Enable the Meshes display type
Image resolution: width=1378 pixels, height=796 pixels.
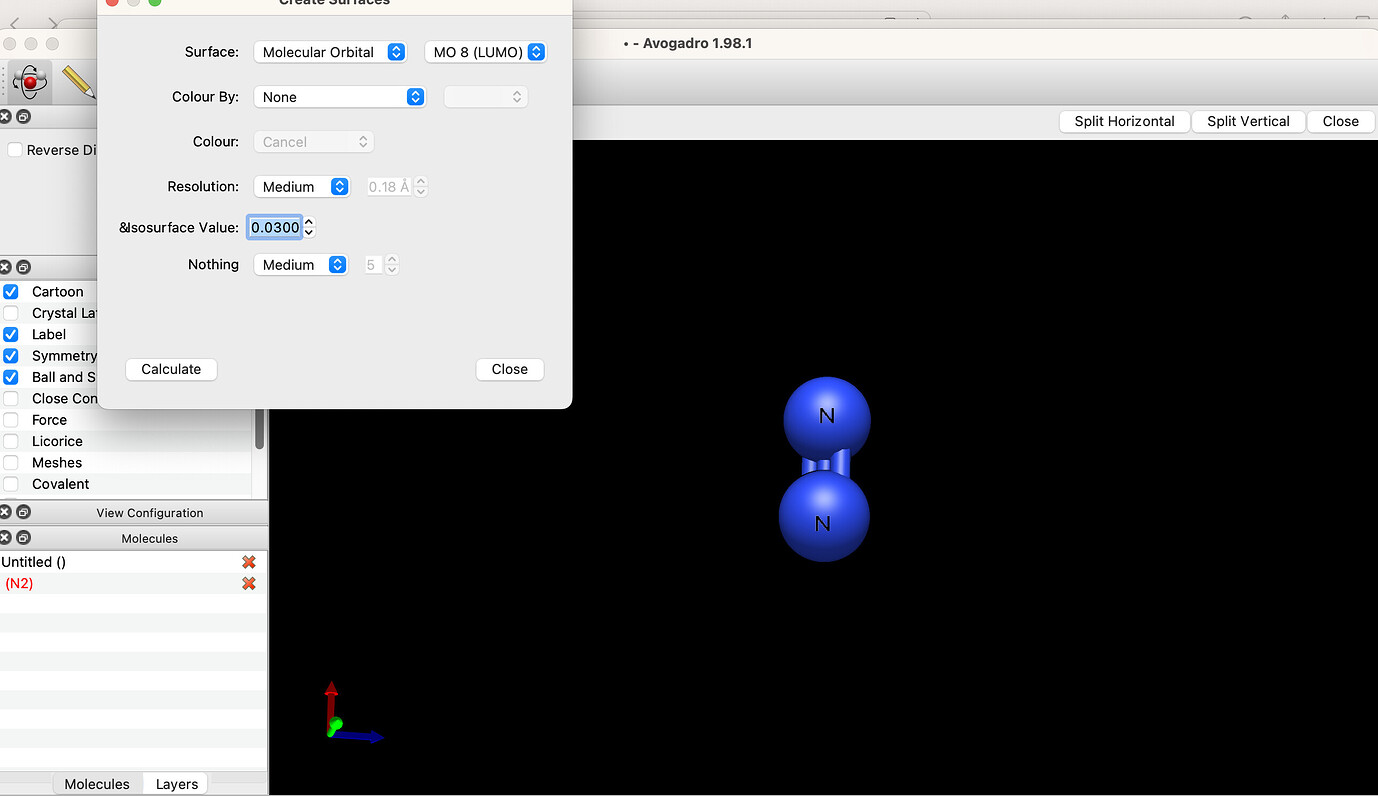10,462
